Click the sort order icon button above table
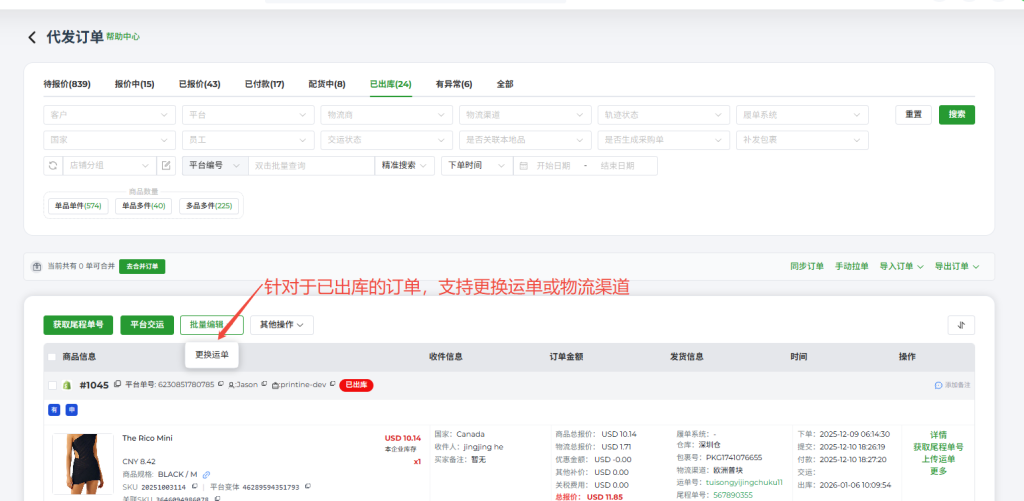Screen dimensions: 1024x501 click(x=960, y=325)
